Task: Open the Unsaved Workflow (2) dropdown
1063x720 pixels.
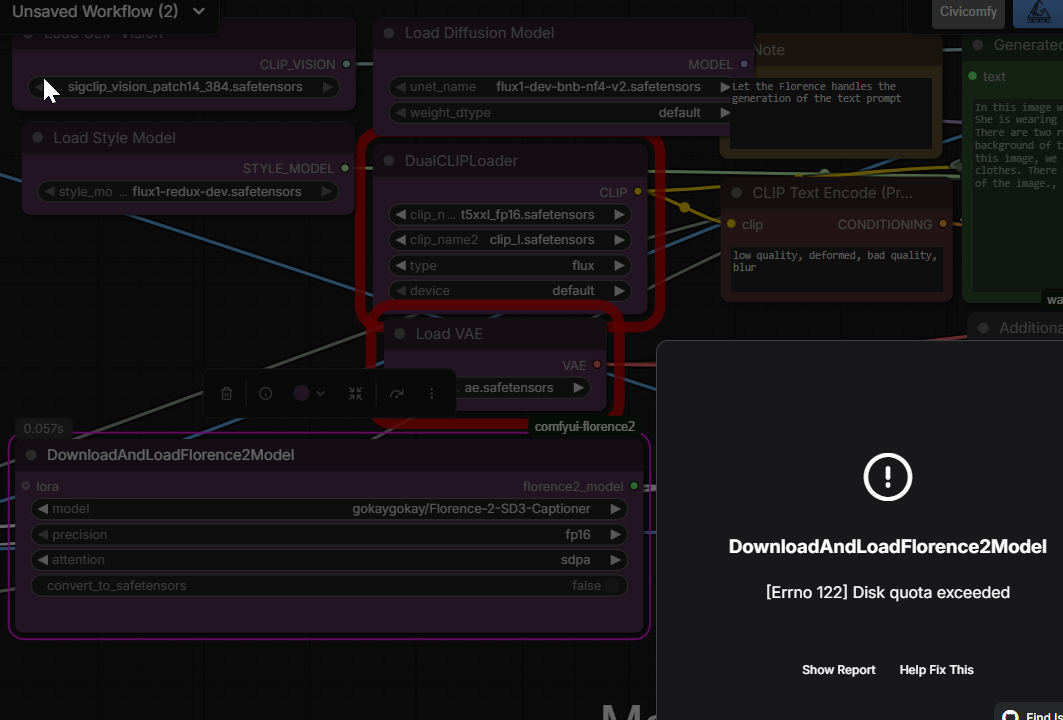Action: (x=108, y=11)
